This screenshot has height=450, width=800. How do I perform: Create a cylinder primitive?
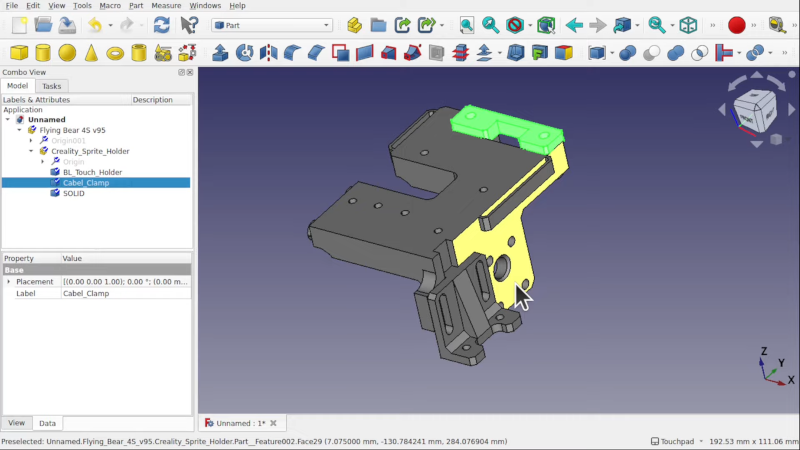click(x=43, y=53)
